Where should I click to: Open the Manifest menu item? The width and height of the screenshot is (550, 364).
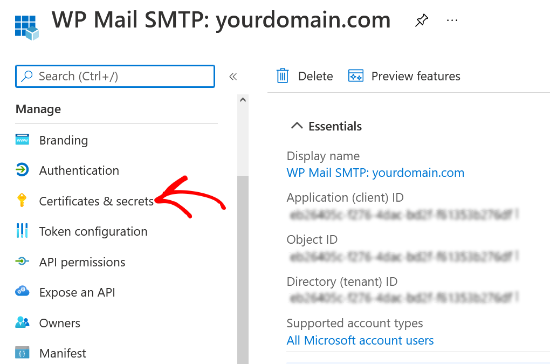[62, 353]
